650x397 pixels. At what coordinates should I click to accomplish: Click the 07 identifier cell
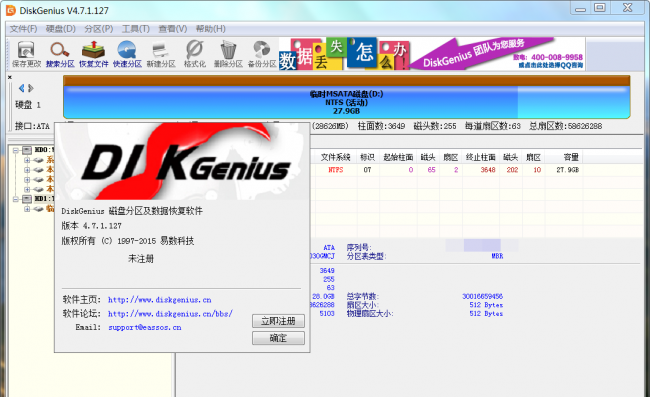[367, 170]
